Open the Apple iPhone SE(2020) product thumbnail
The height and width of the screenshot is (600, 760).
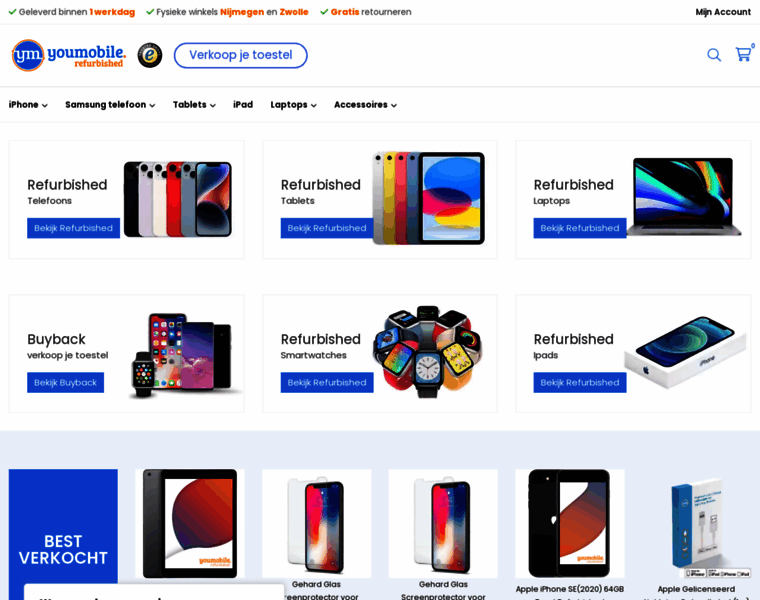click(x=570, y=523)
